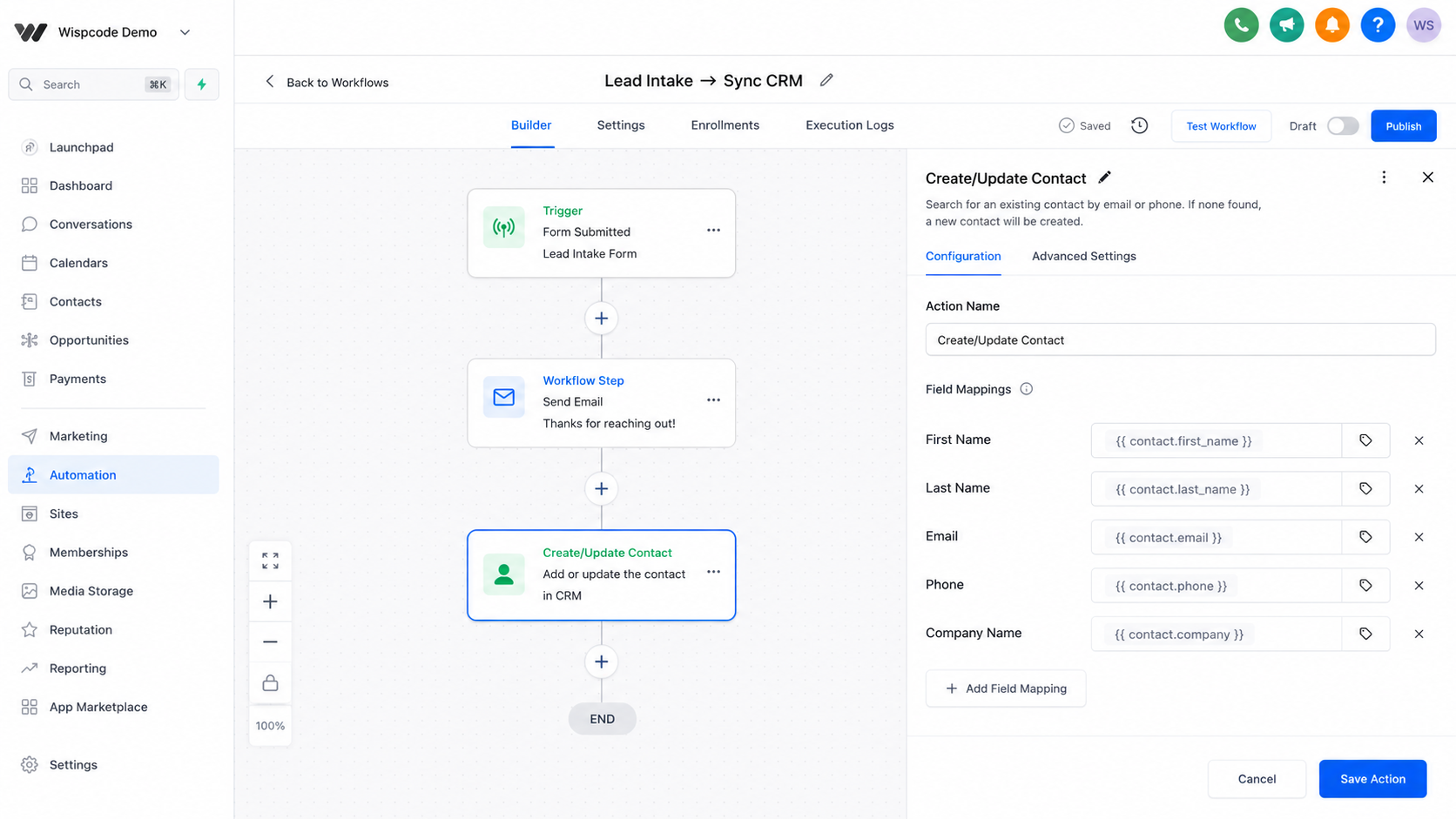Open the Enrollments tab
1456x819 pixels.
[725, 125]
